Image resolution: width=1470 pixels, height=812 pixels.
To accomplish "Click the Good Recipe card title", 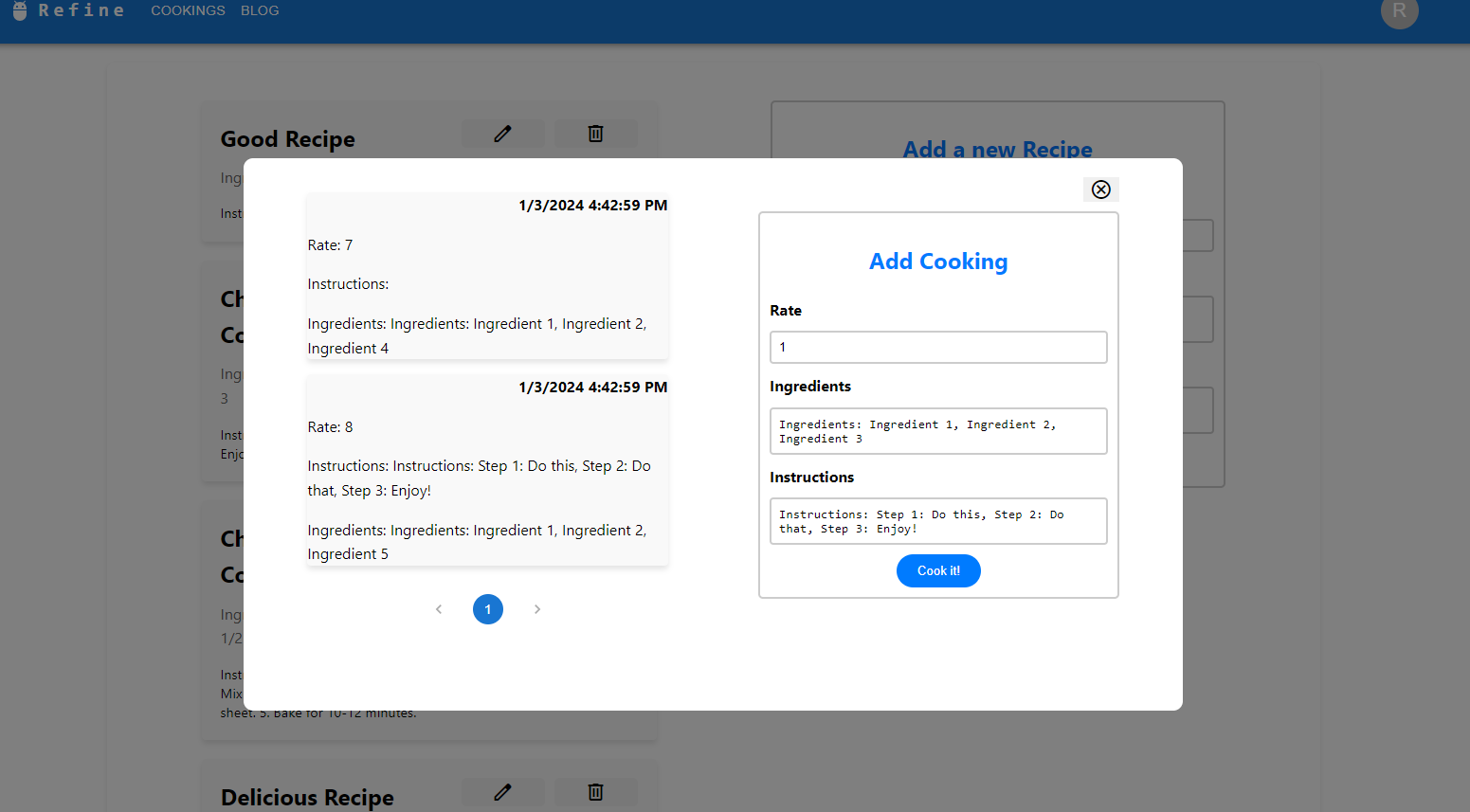I will click(x=287, y=138).
